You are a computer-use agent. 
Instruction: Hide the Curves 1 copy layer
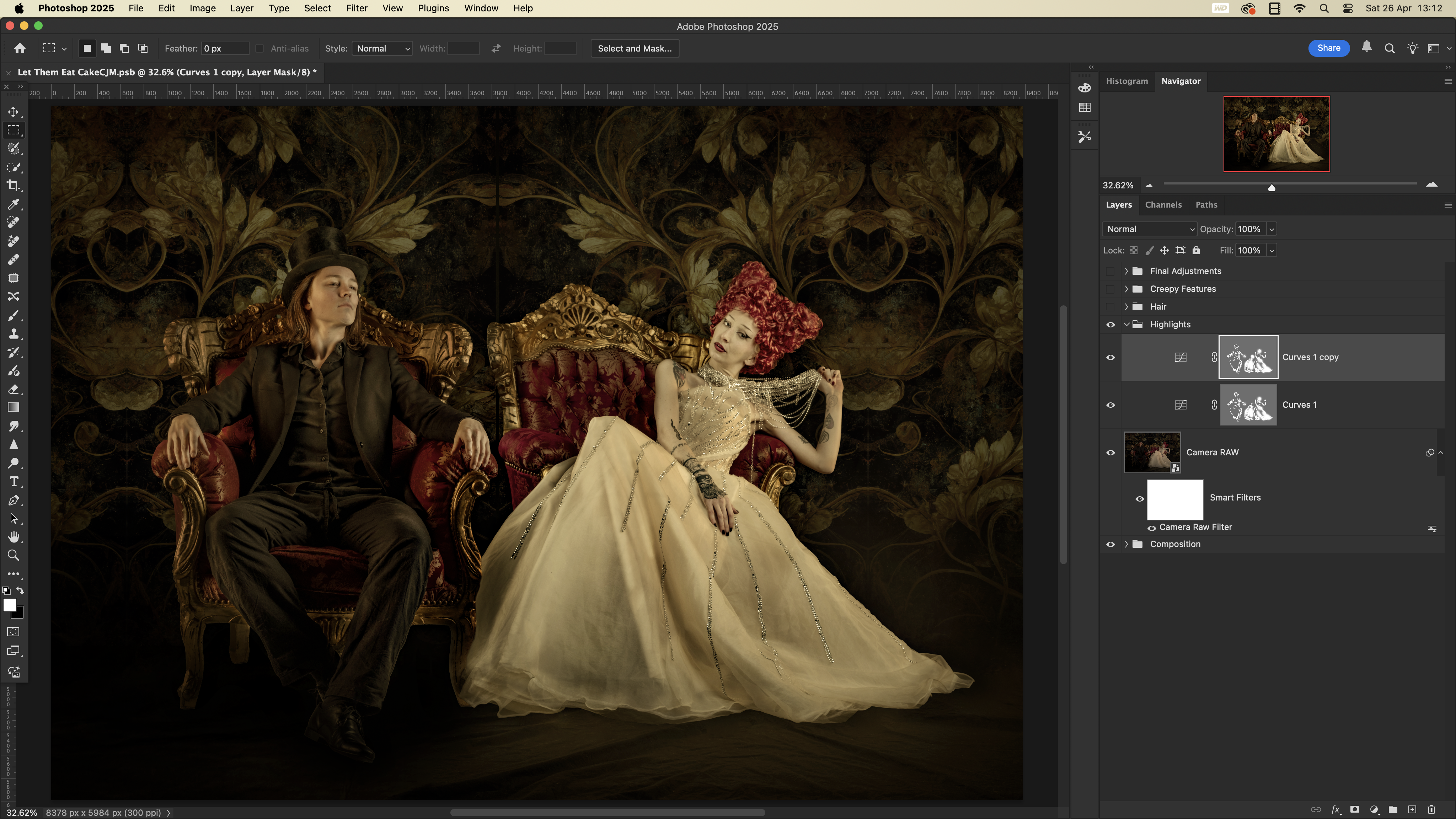pyautogui.click(x=1110, y=357)
